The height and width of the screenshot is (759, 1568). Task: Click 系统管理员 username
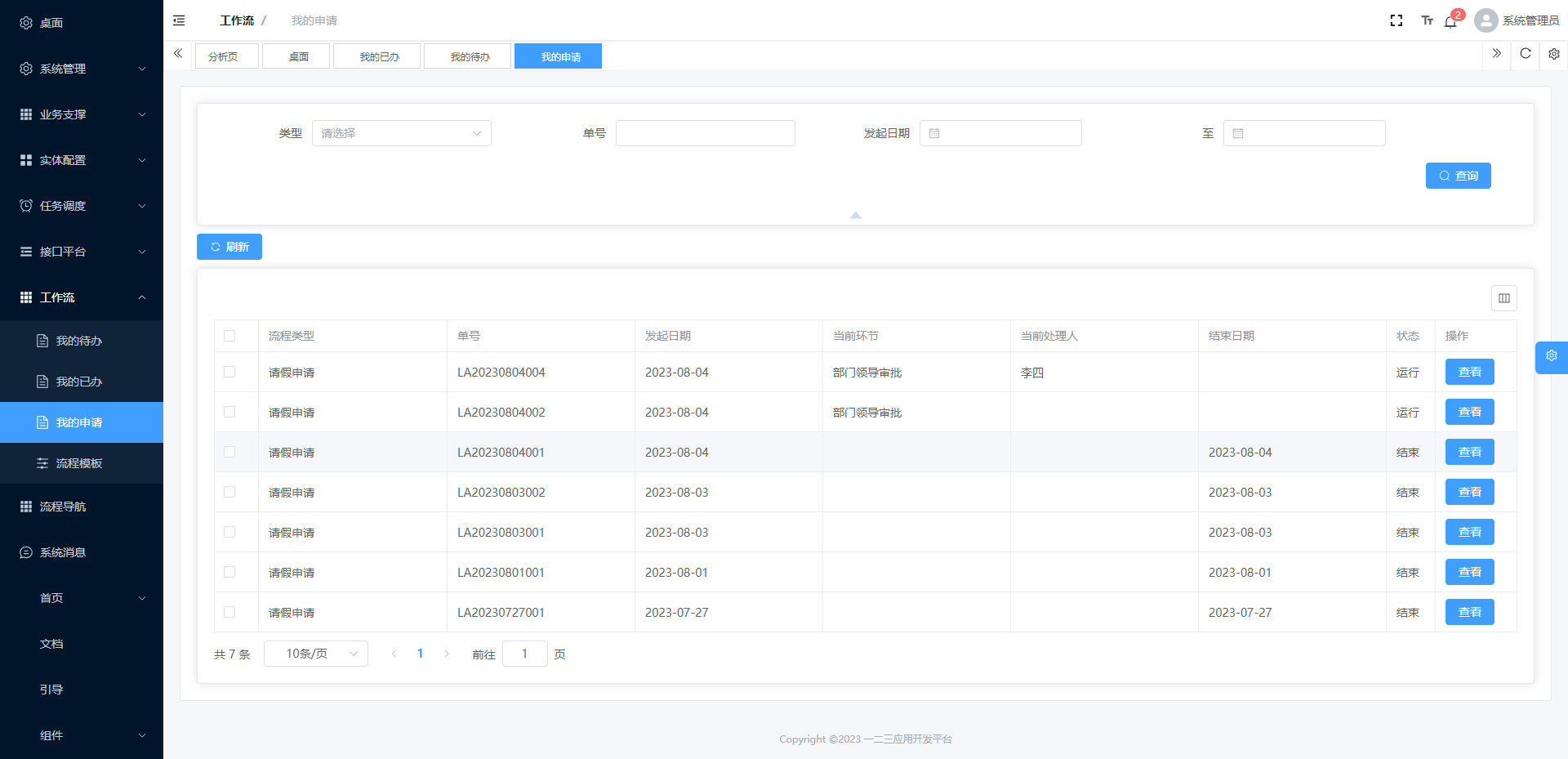[x=1531, y=20]
